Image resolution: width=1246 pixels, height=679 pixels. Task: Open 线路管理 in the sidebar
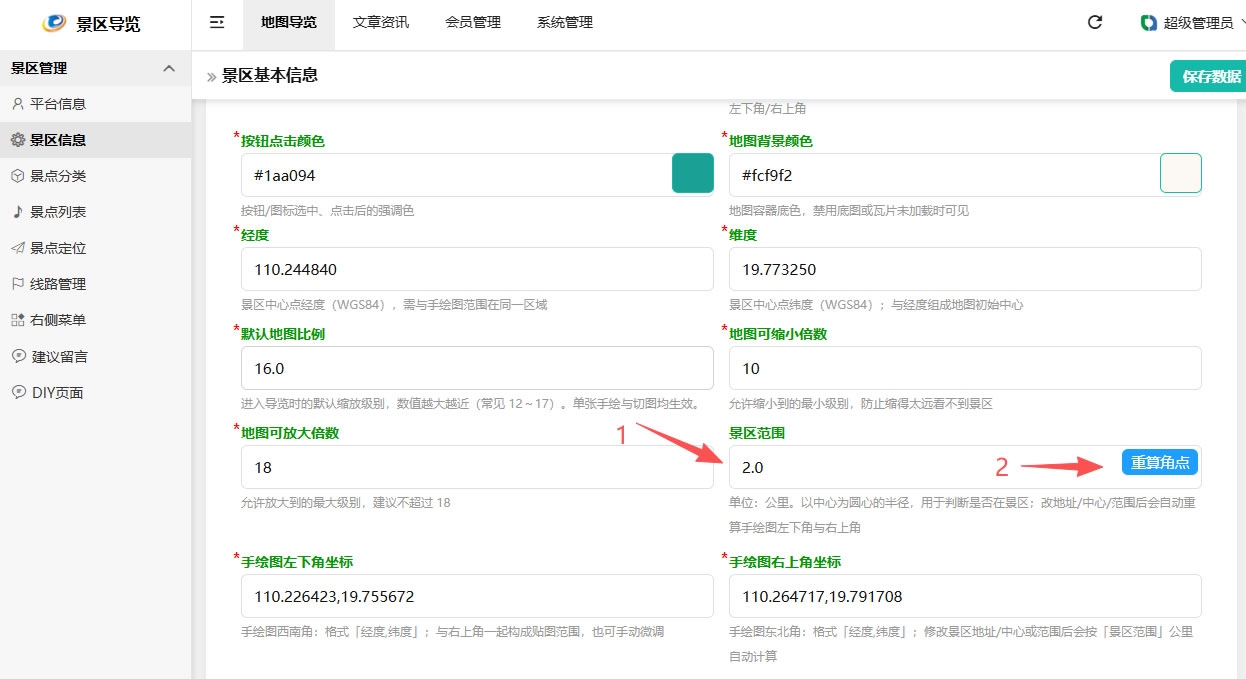(95, 284)
